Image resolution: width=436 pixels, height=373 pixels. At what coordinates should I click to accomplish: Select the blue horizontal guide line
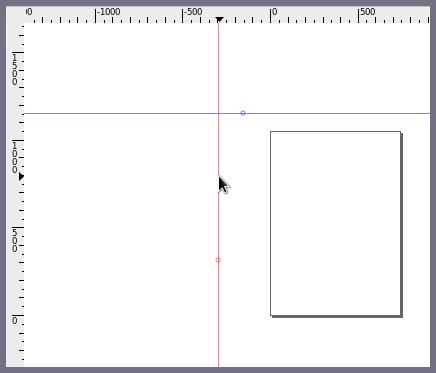tap(133, 114)
